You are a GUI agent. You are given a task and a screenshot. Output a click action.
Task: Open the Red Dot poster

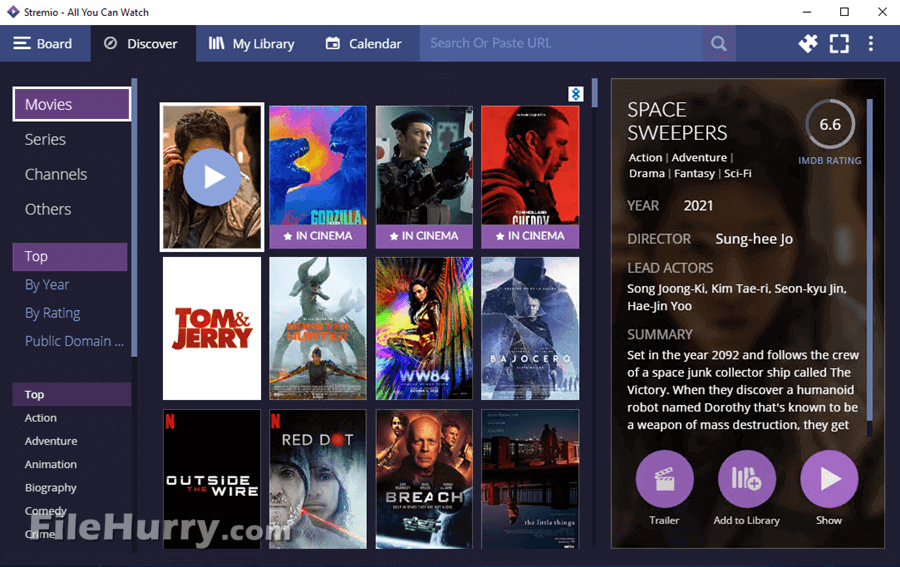click(x=318, y=479)
